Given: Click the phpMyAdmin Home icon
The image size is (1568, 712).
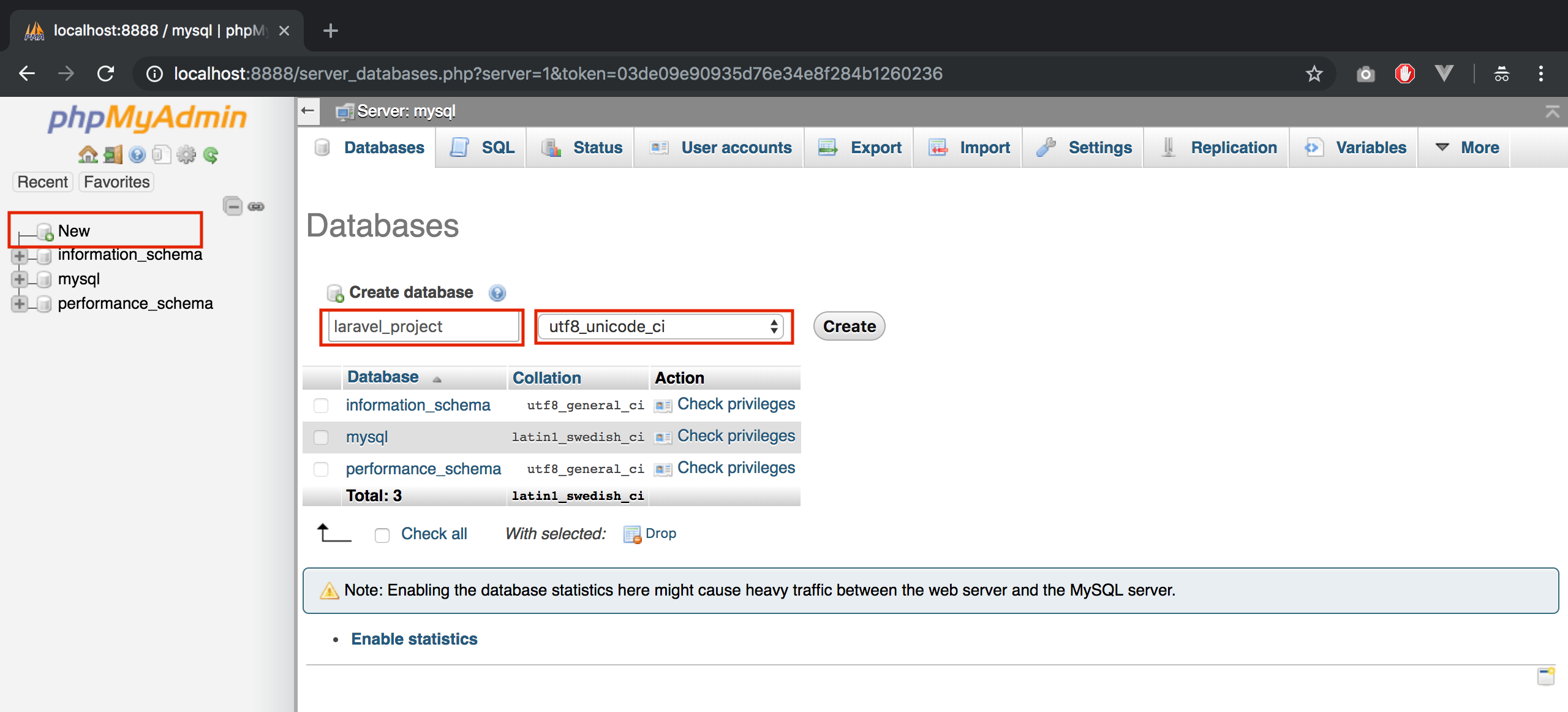Looking at the screenshot, I should (88, 154).
